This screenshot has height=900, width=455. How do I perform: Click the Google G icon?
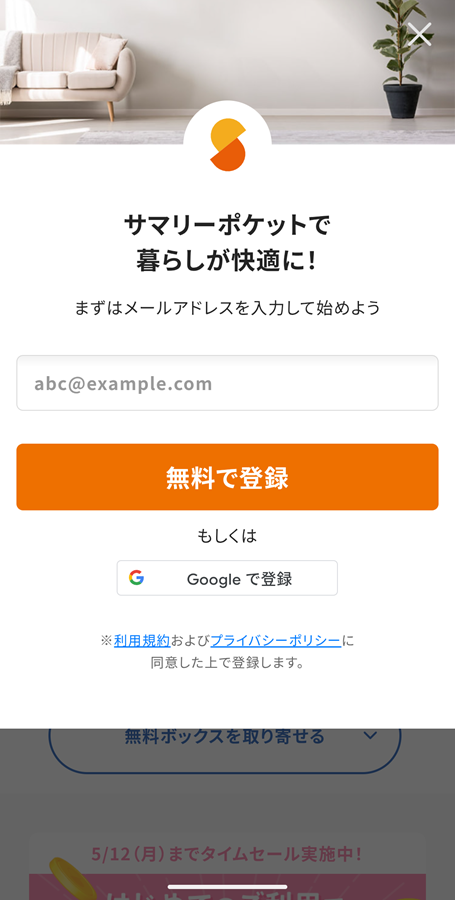tap(137, 577)
